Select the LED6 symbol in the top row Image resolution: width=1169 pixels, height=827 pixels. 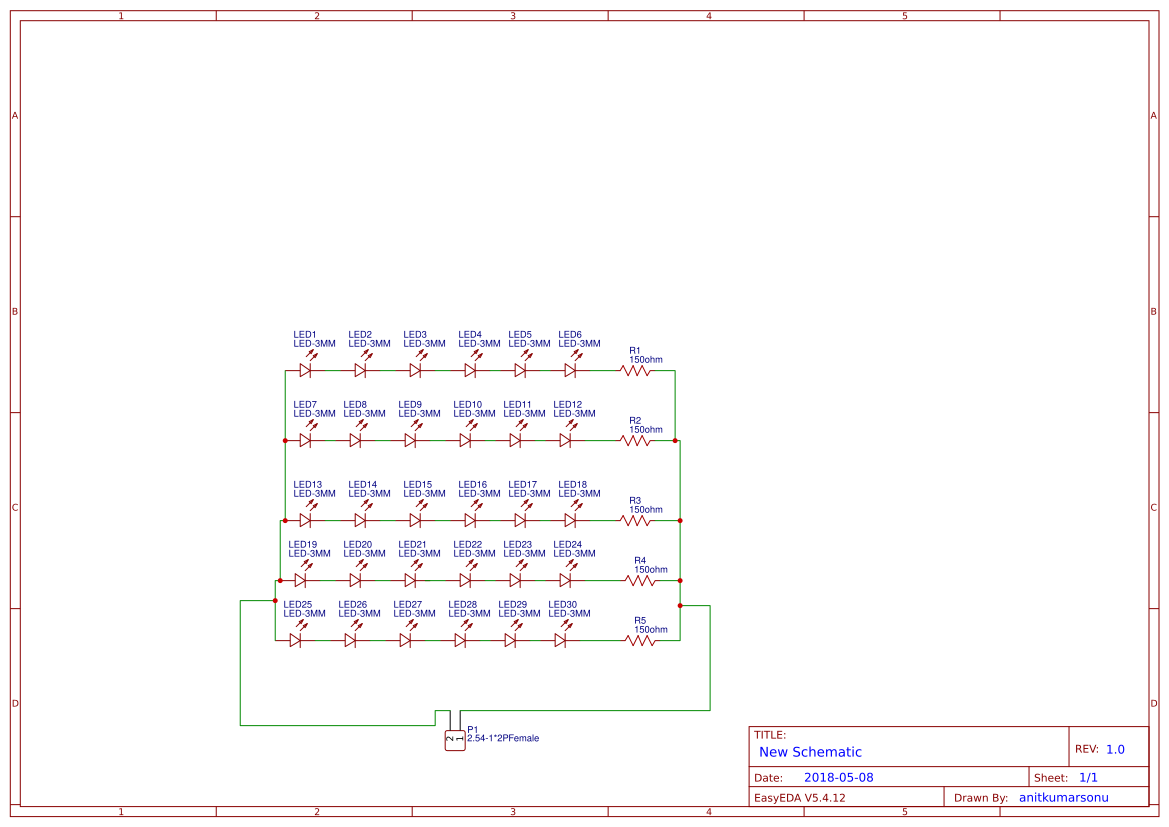pos(570,369)
